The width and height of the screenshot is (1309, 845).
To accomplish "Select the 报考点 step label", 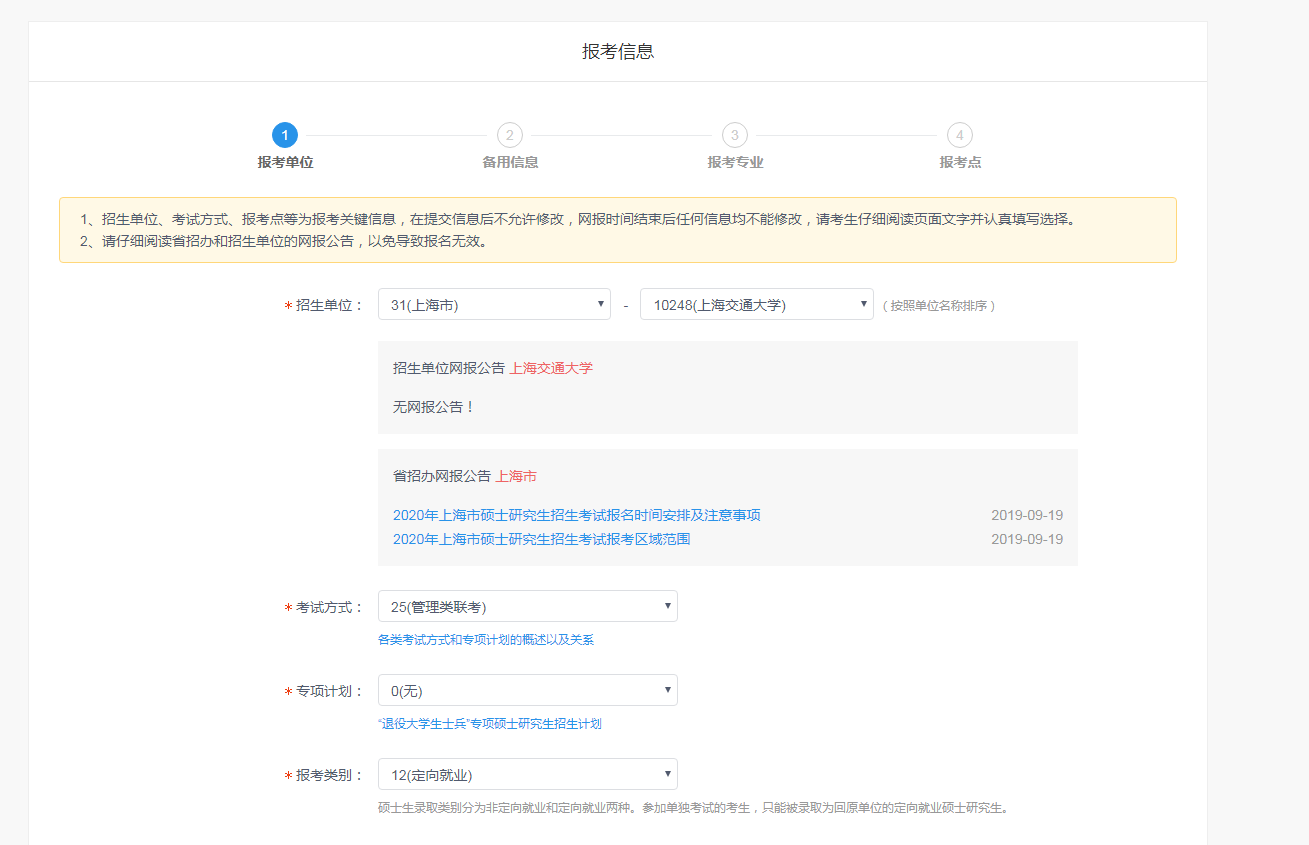I will [960, 162].
